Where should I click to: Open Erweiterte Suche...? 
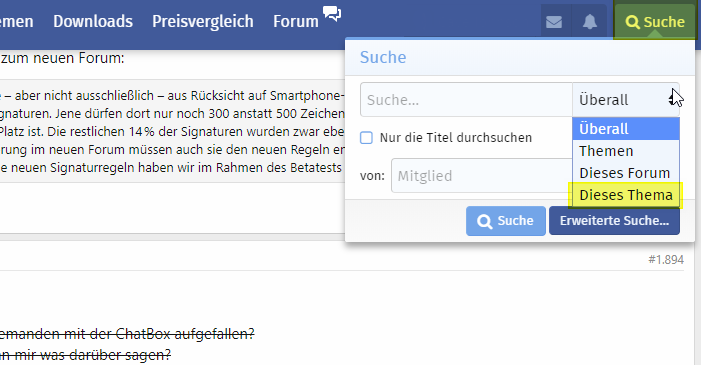click(x=614, y=221)
